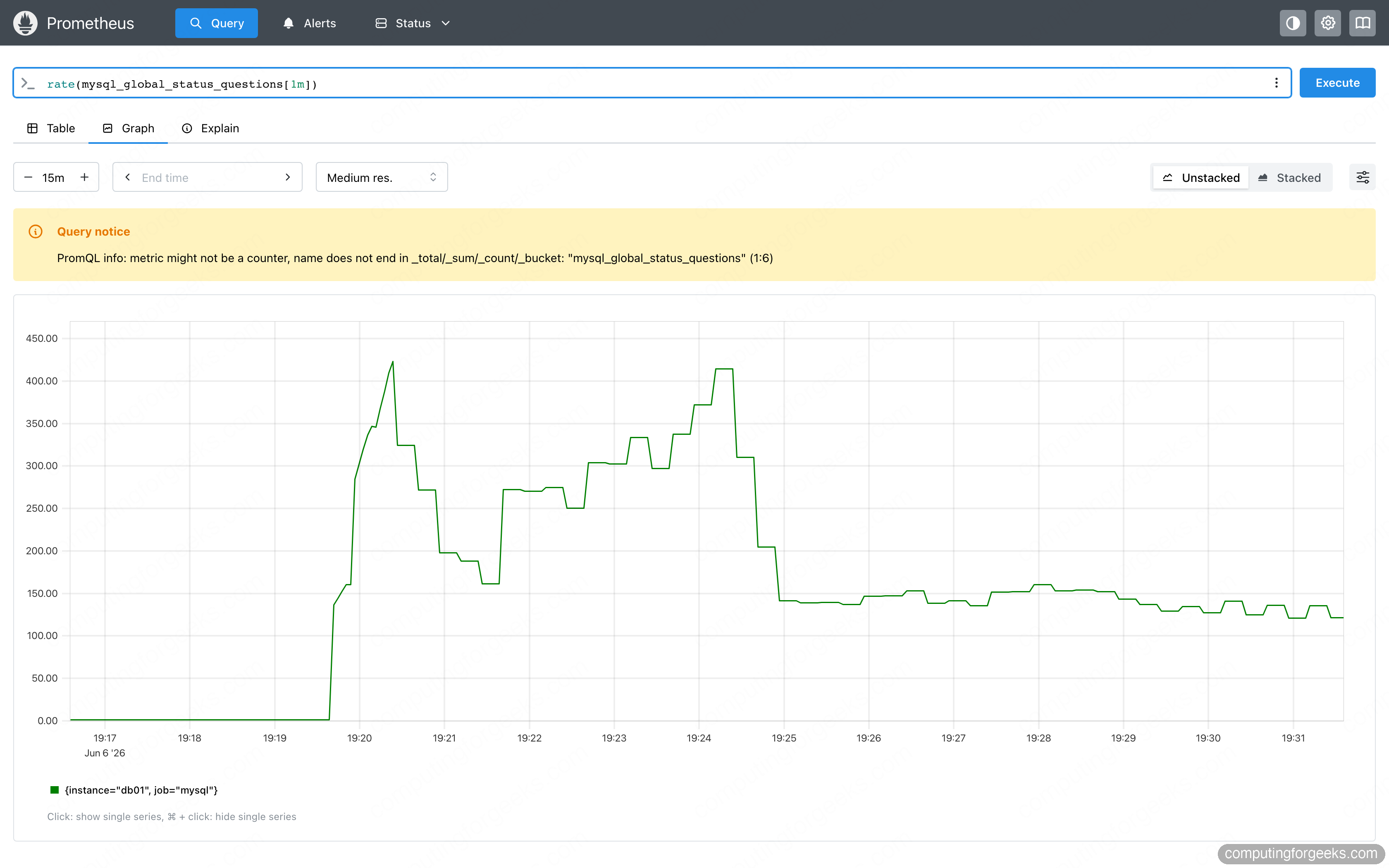Image resolution: width=1389 pixels, height=868 pixels.
Task: Expand the Status dropdown menu
Action: click(x=413, y=23)
